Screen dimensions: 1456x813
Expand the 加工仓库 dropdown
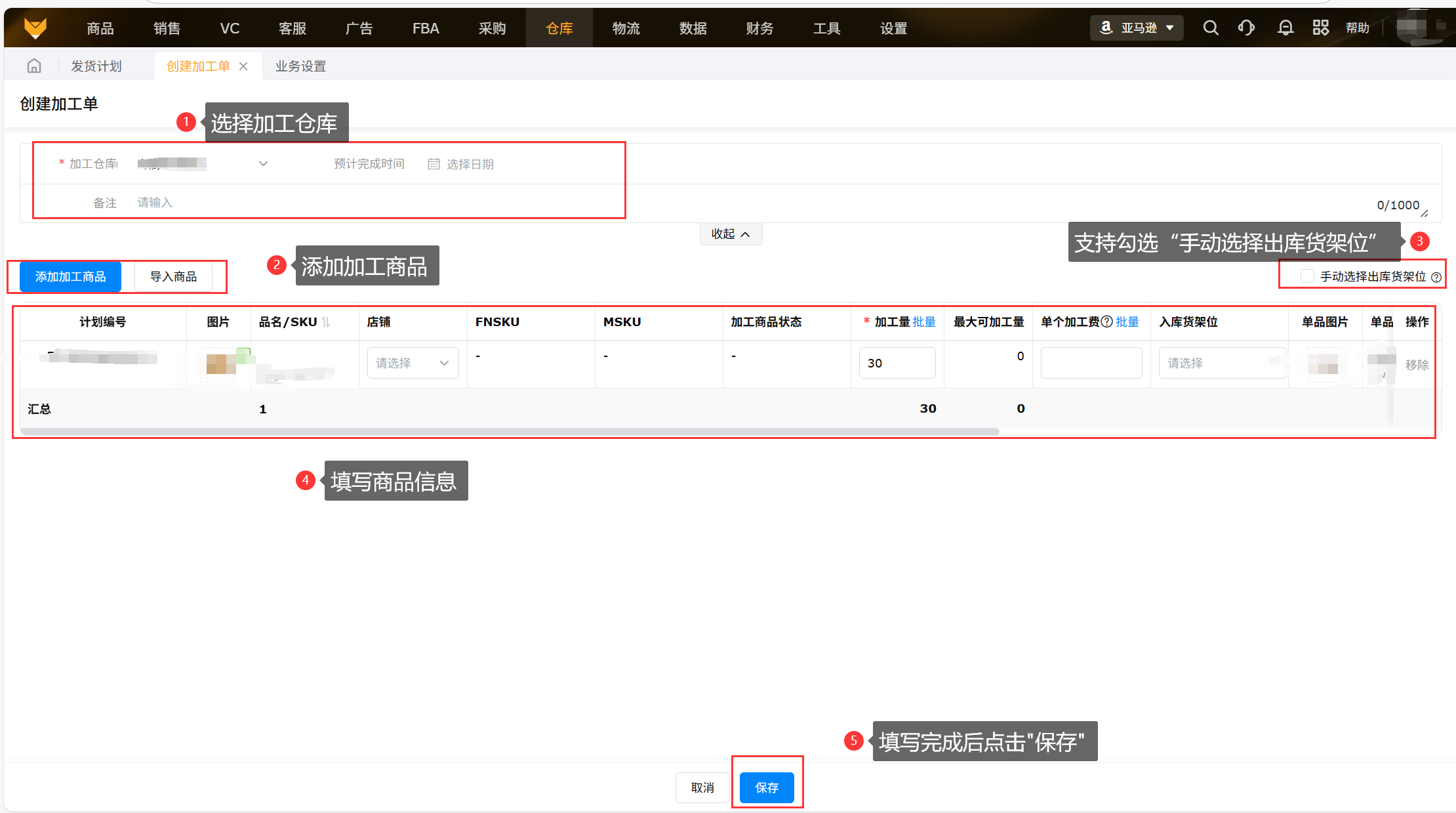263,163
